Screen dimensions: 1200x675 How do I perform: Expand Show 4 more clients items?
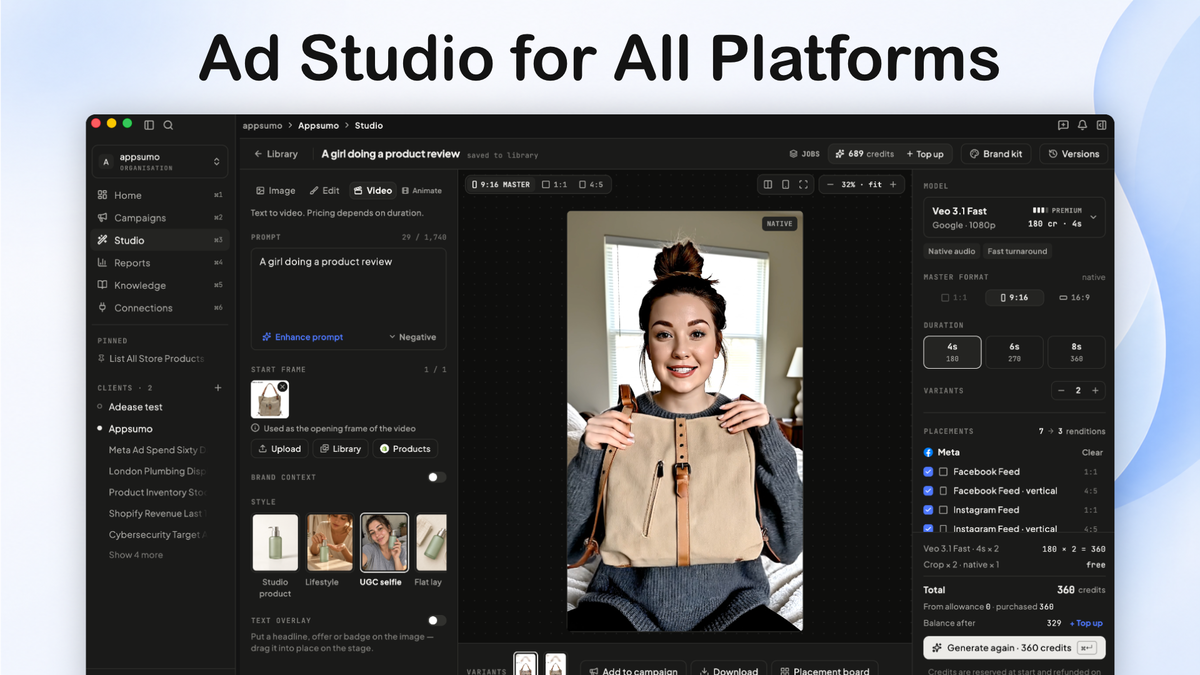(x=136, y=555)
